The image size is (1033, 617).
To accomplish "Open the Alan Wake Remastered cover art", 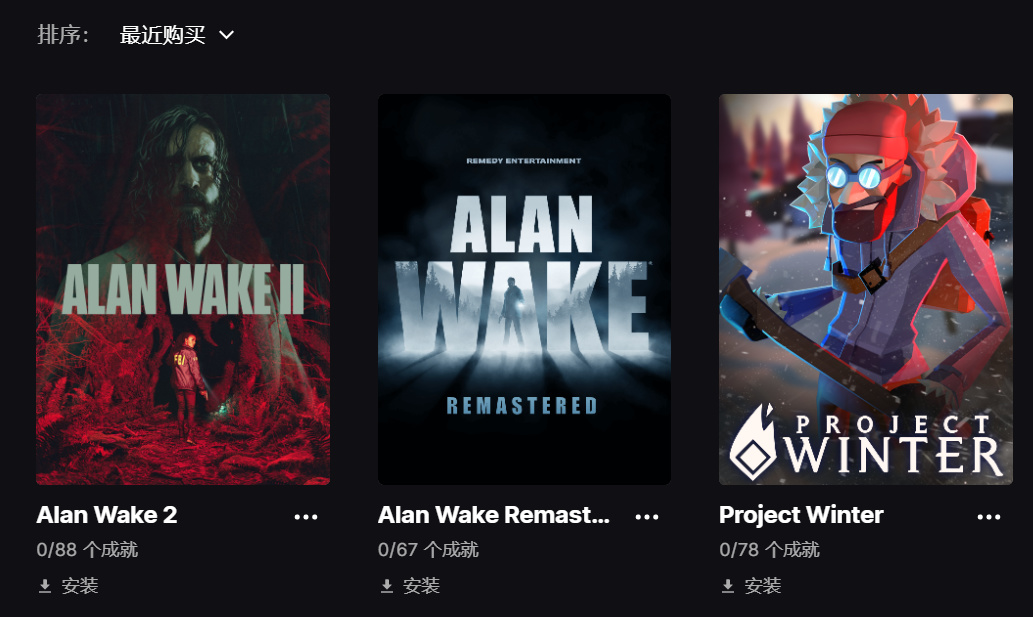I will click(x=524, y=289).
